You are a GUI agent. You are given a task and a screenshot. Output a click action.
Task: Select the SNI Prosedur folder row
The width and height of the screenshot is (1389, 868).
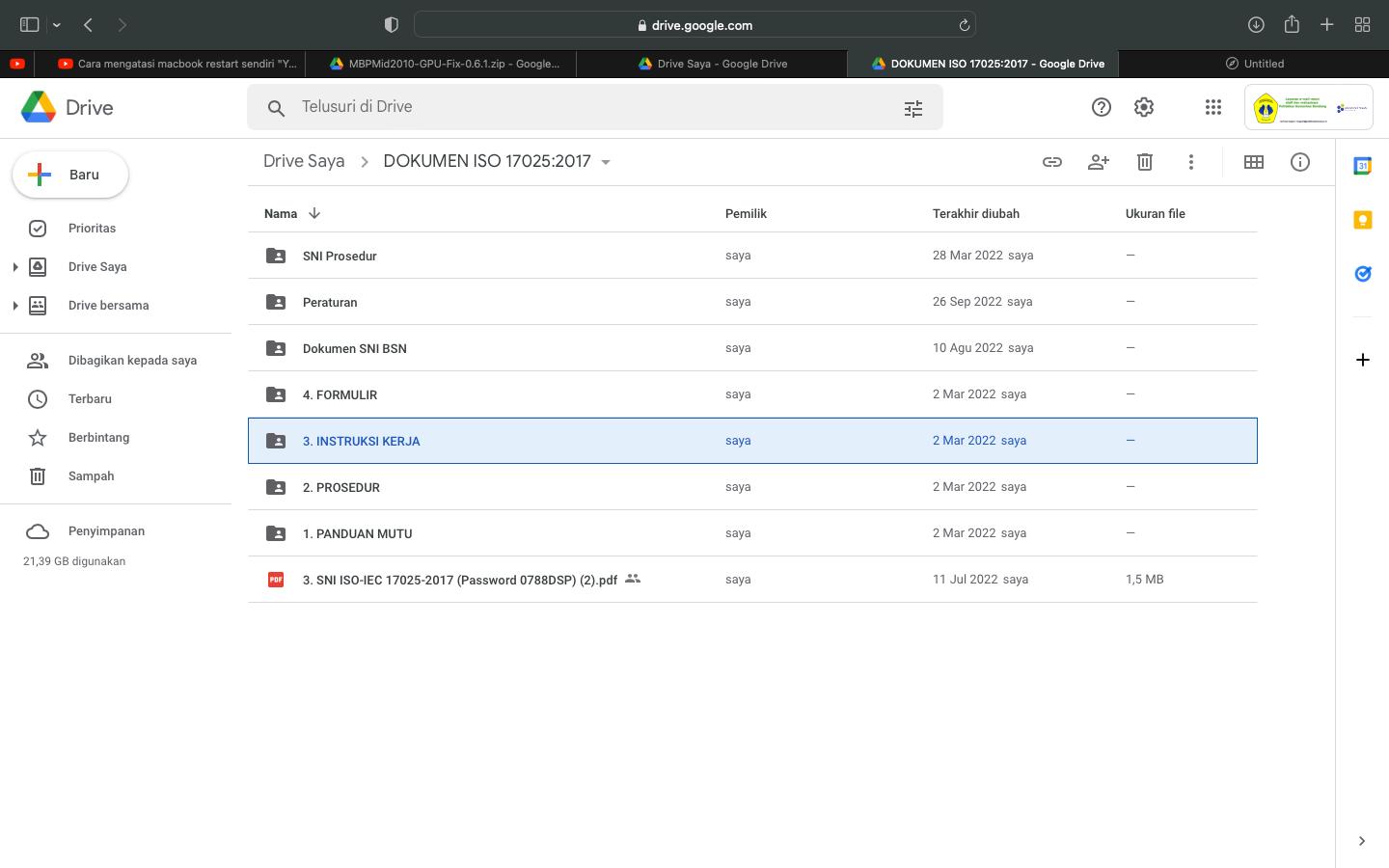tap(752, 256)
